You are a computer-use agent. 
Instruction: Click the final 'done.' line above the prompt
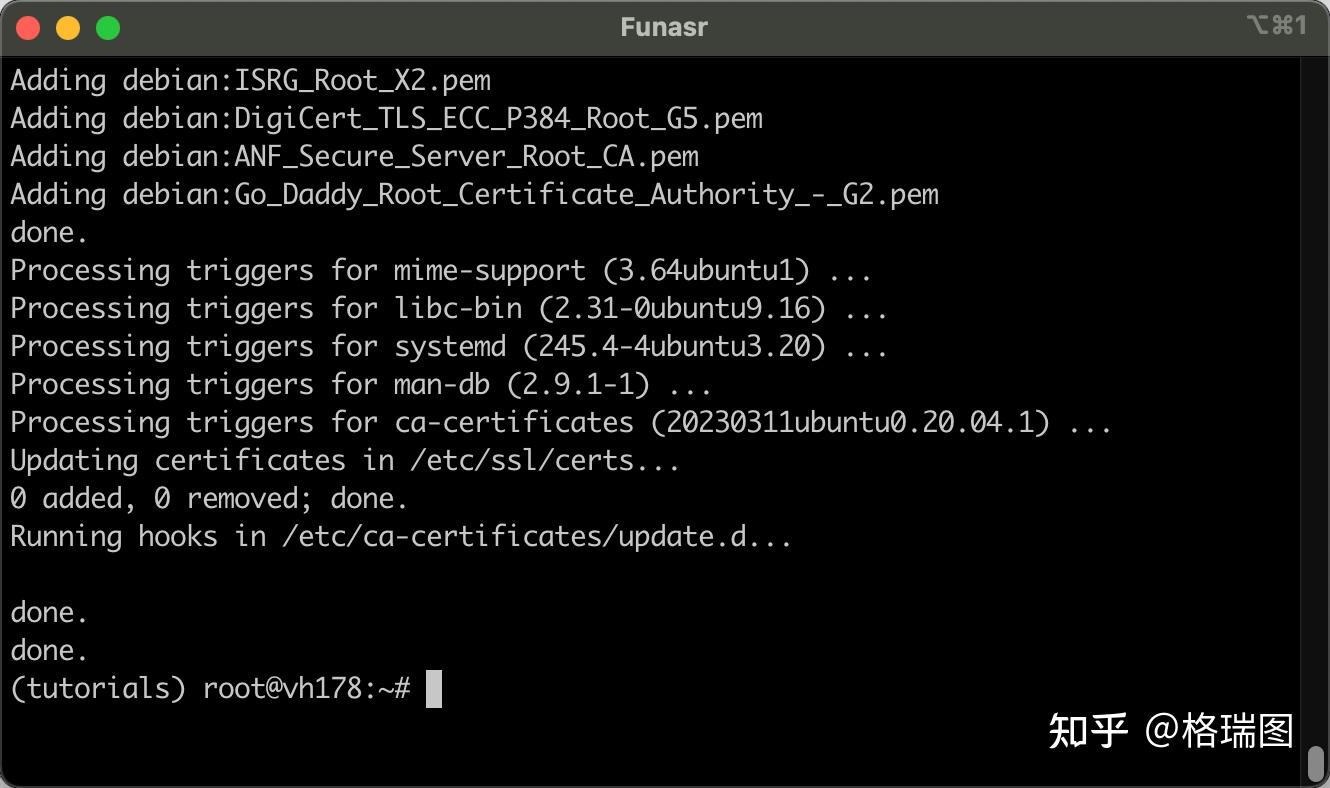pos(47,650)
